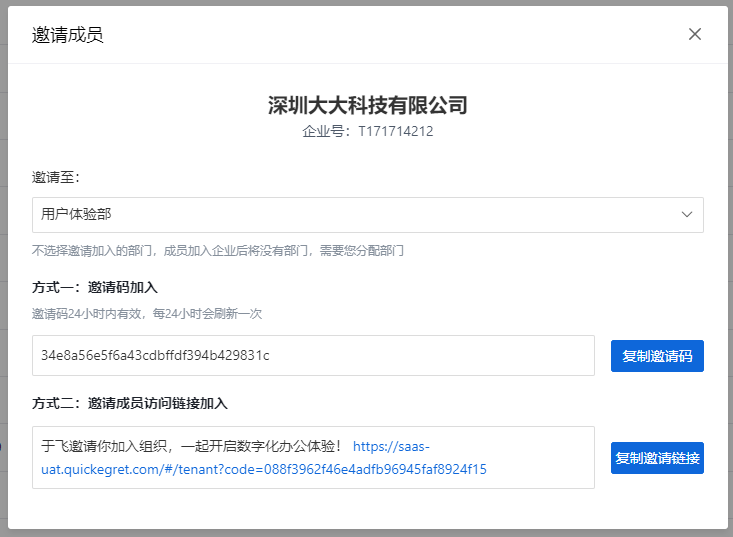Image resolution: width=733 pixels, height=537 pixels.
Task: Click the enterprise number T171714212
Action: [x=395, y=131]
